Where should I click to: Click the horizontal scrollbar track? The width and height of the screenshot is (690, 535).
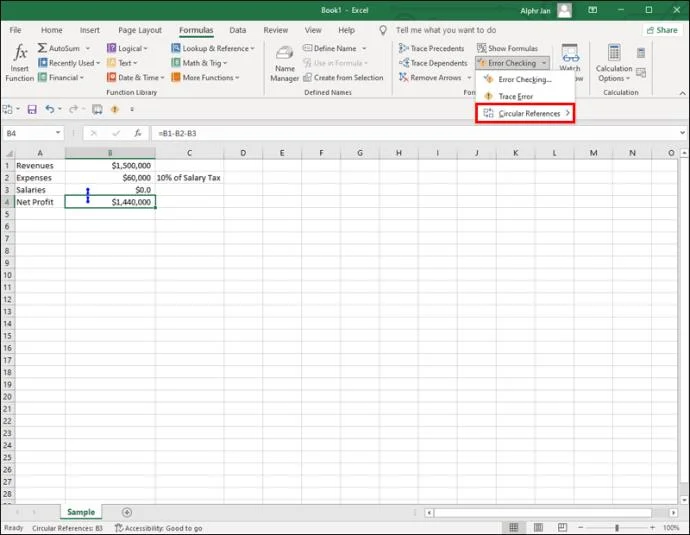(x=543, y=513)
